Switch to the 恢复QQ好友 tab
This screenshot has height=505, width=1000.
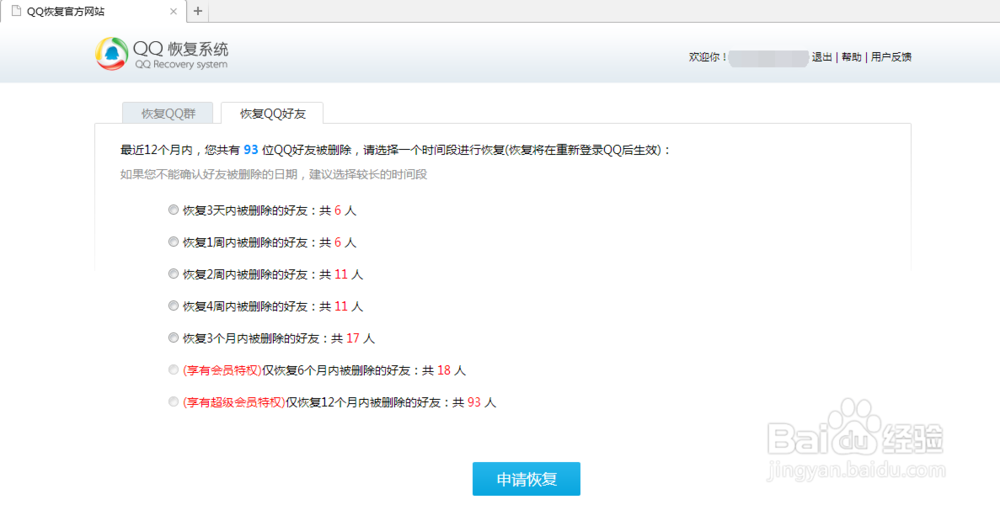[x=272, y=113]
